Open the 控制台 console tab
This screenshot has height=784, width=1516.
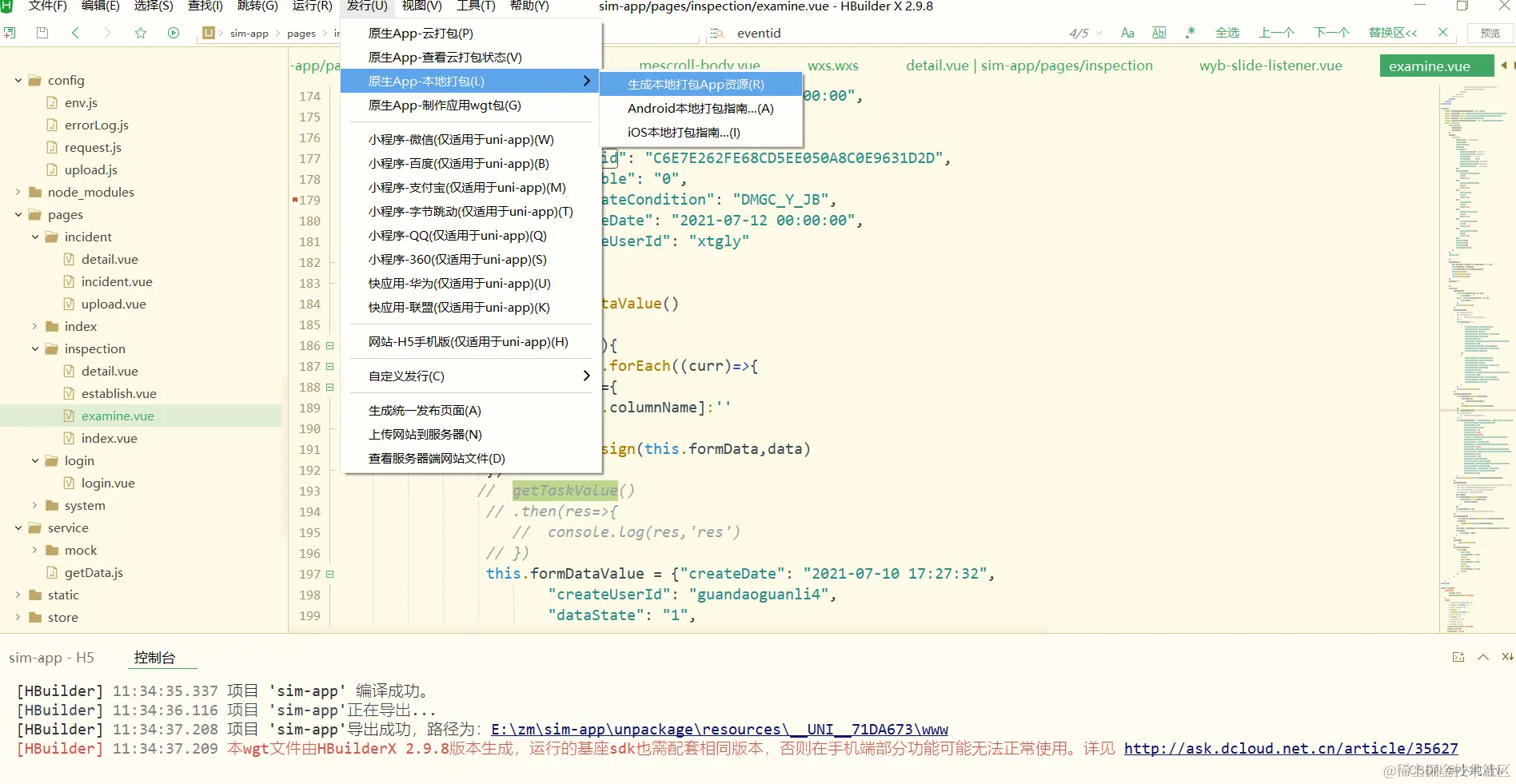tap(154, 657)
